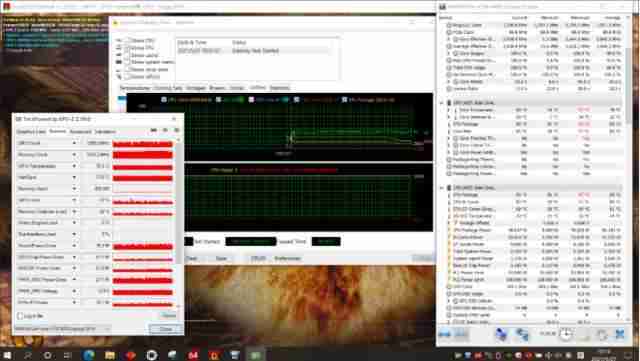Click the HWiNFO logging sheet icon
Image resolution: width=640 pixels, height=361 pixels.
click(584, 334)
